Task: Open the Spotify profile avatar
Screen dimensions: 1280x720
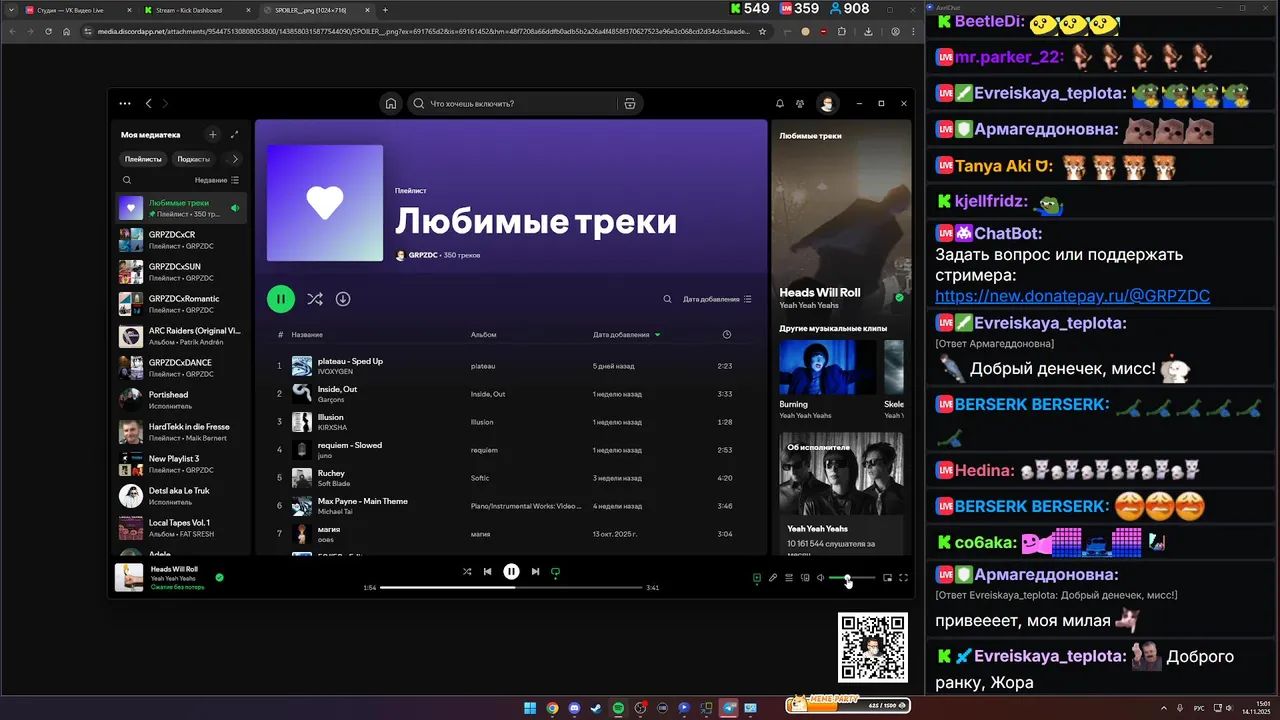Action: [827, 103]
